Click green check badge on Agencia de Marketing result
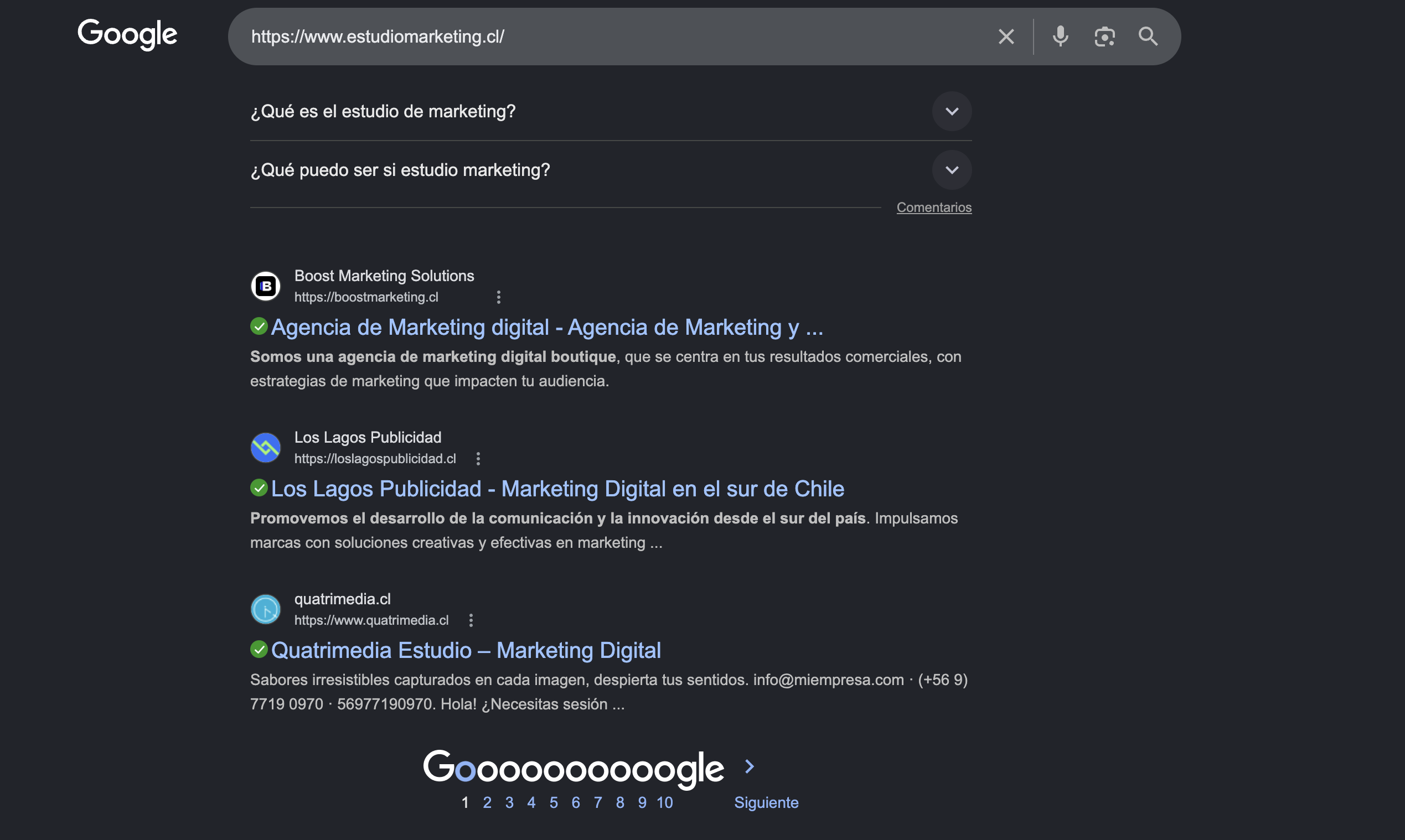The height and width of the screenshot is (840, 1405). pos(259,326)
